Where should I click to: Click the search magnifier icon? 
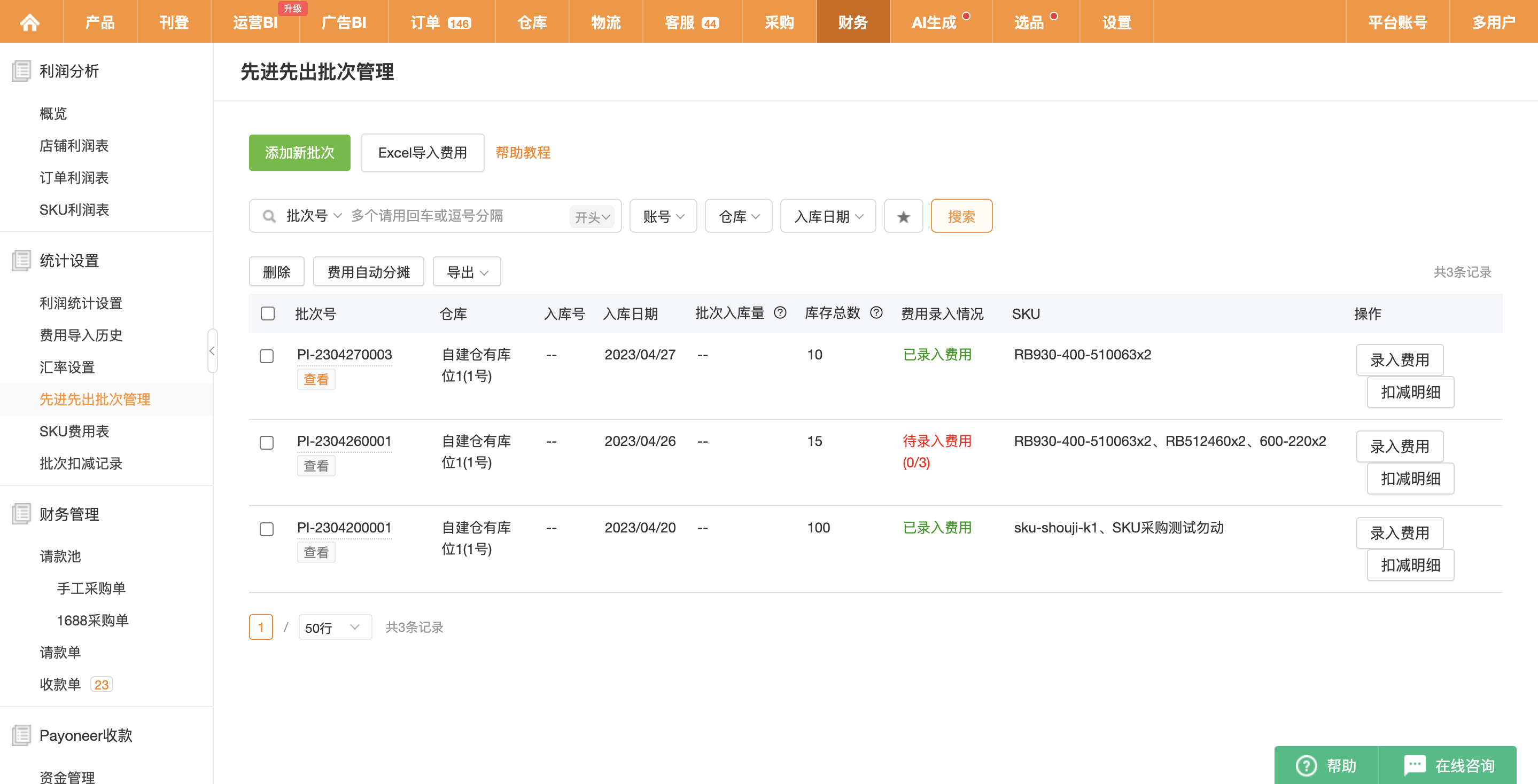coord(269,217)
